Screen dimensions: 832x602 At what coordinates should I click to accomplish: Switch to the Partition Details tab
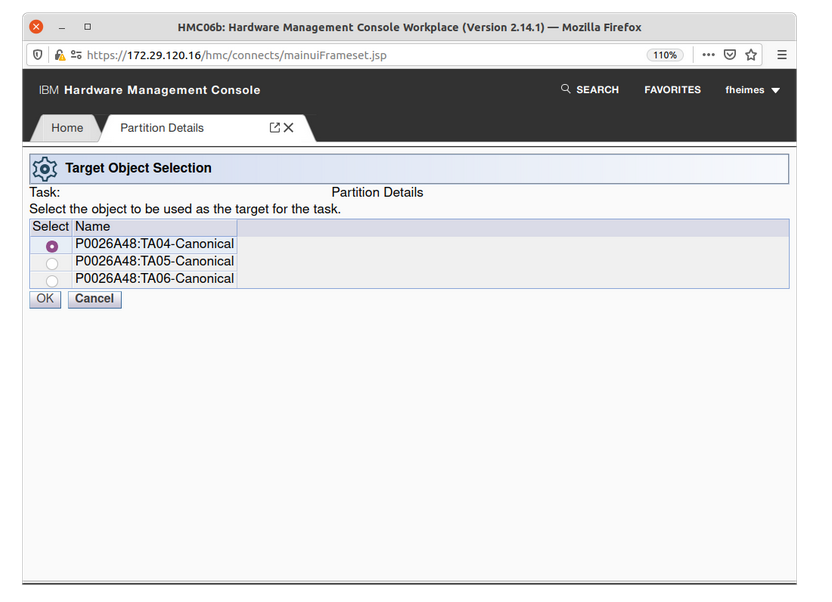pyautogui.click(x=162, y=128)
